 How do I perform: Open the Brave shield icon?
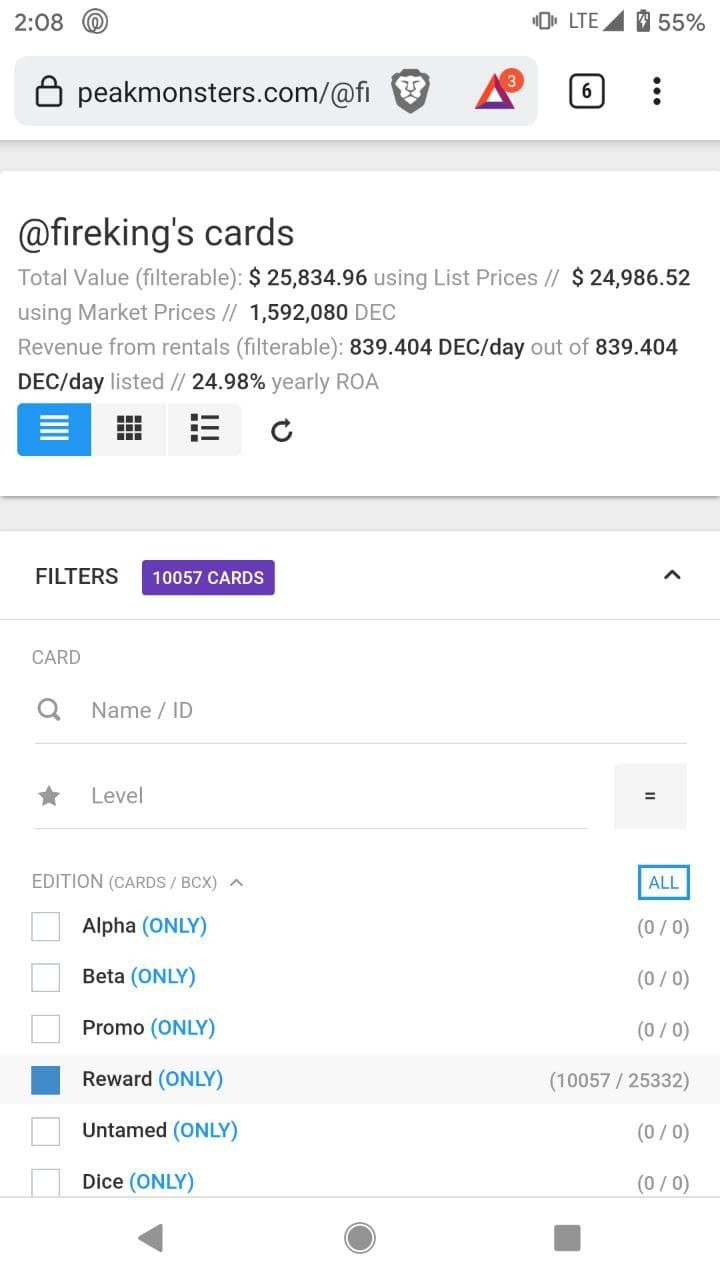(x=410, y=92)
